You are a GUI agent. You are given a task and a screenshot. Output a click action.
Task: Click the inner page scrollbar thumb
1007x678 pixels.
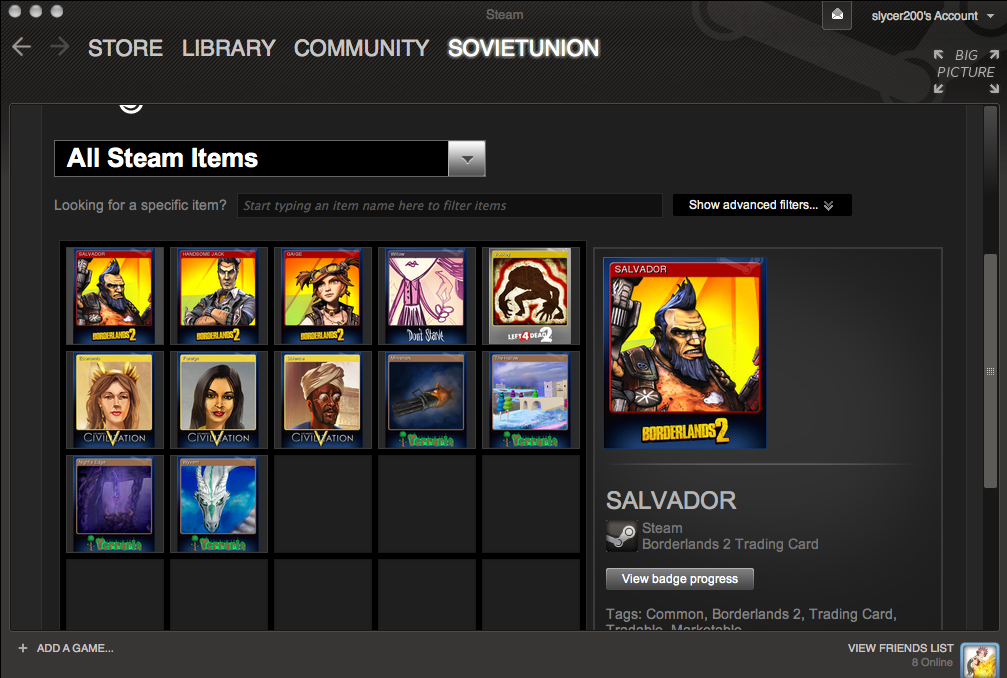[x=990, y=371]
